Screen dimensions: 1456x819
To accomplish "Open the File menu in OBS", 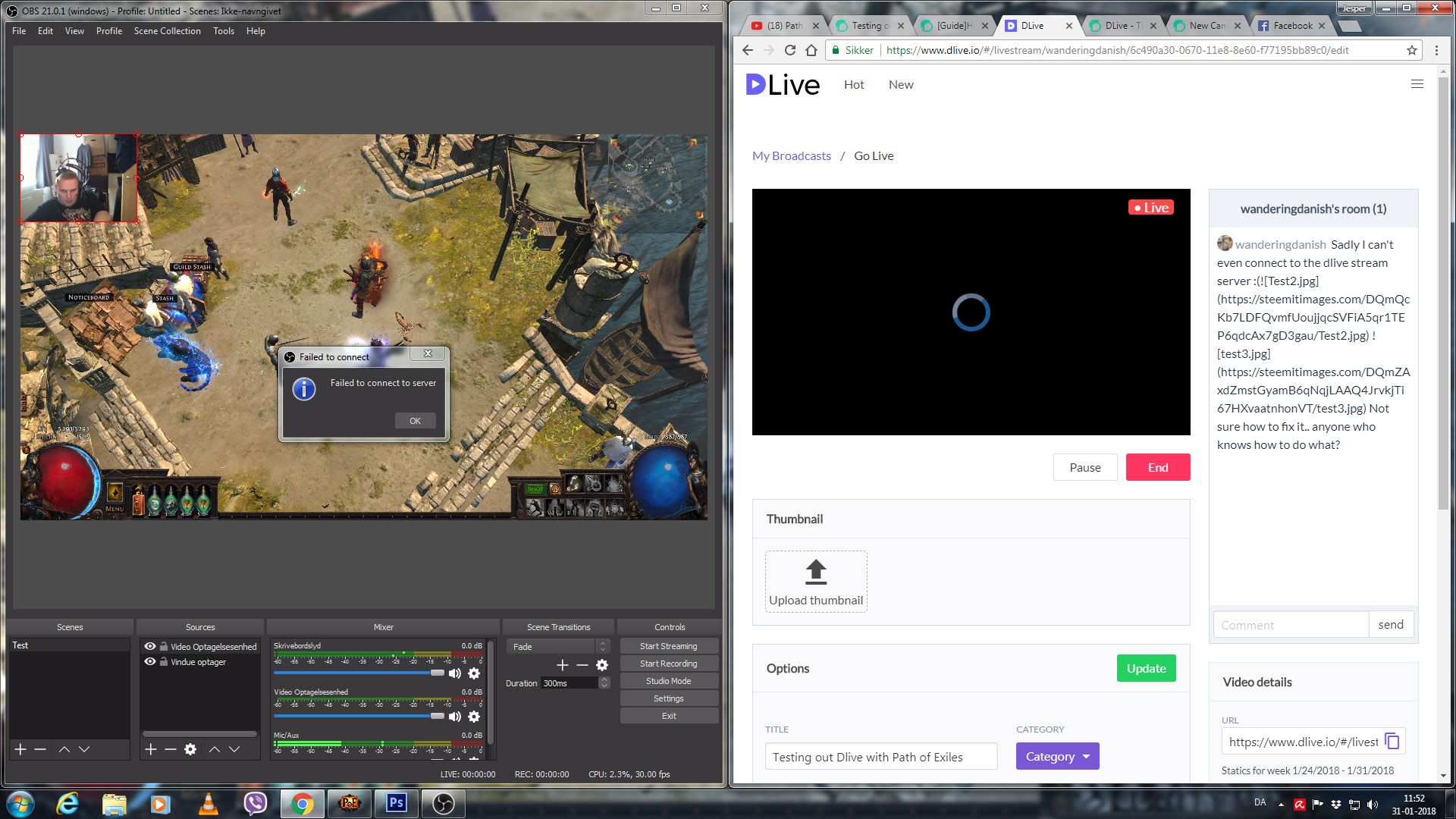I will point(19,31).
